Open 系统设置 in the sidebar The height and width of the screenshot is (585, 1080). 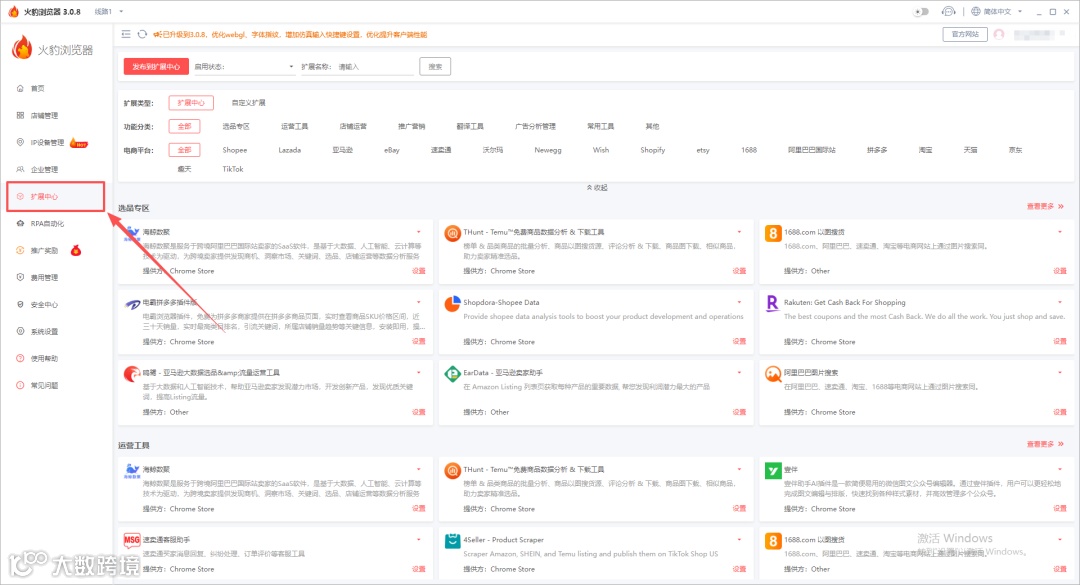(44, 331)
